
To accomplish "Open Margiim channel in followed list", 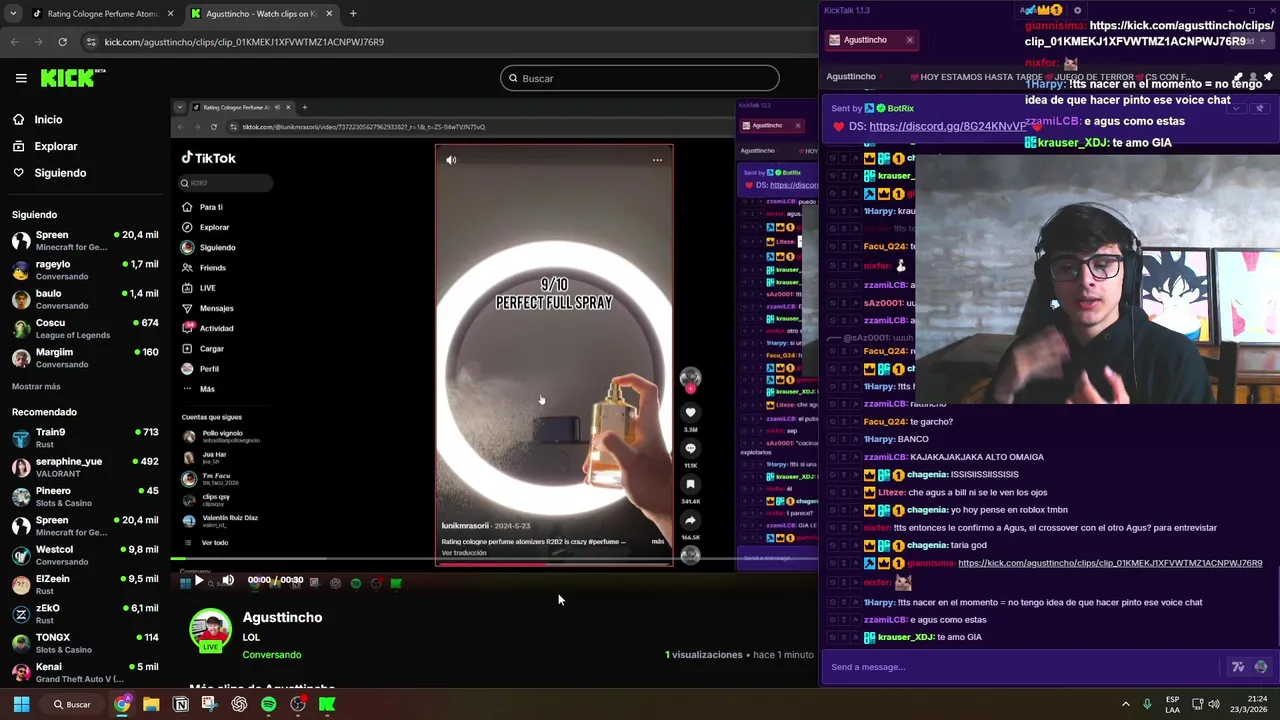I will click(85, 358).
